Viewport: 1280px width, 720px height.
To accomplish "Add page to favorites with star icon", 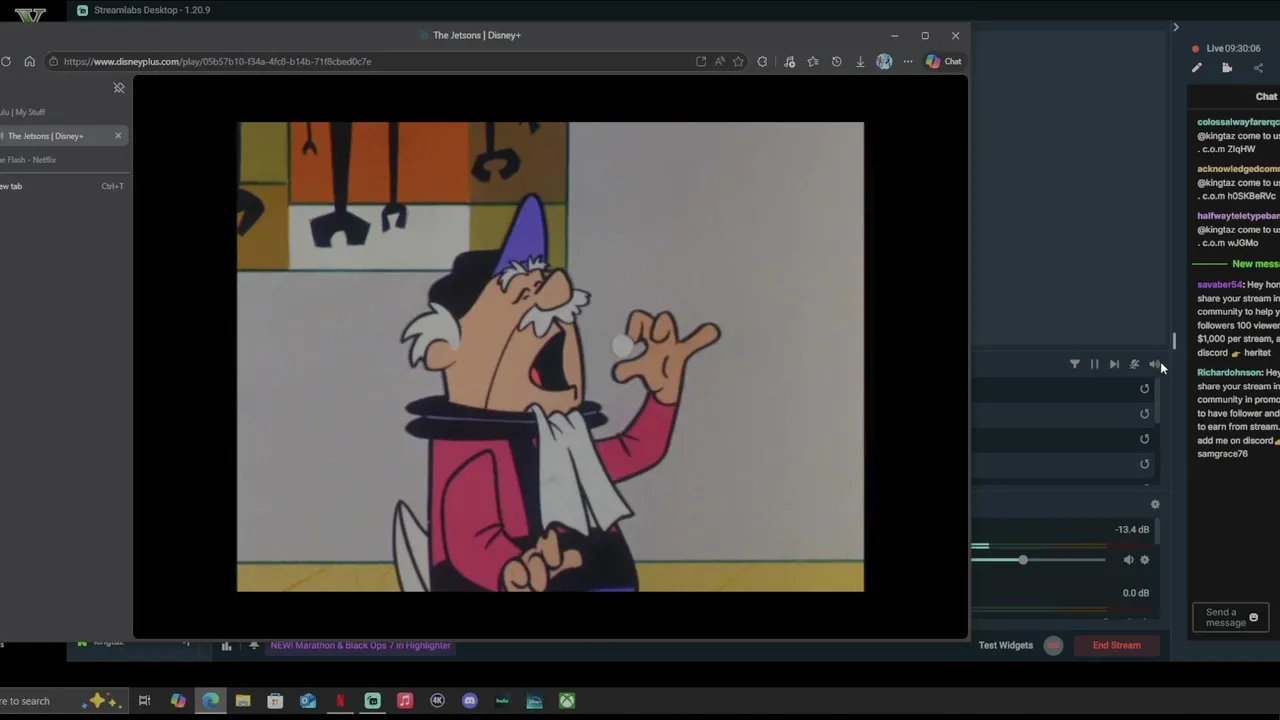I will [738, 61].
